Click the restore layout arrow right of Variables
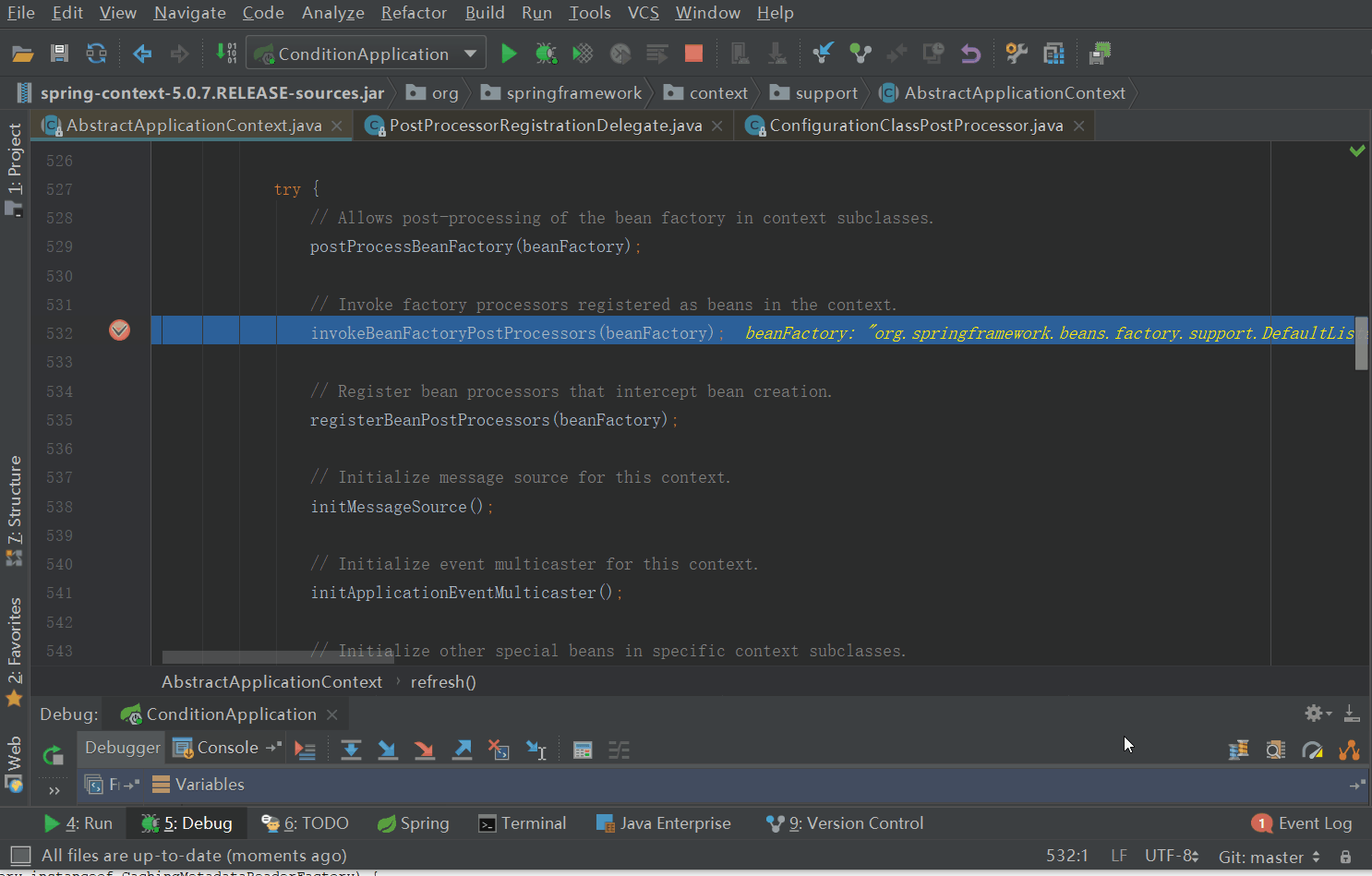Viewport: 1372px width, 876px height. tap(1356, 785)
